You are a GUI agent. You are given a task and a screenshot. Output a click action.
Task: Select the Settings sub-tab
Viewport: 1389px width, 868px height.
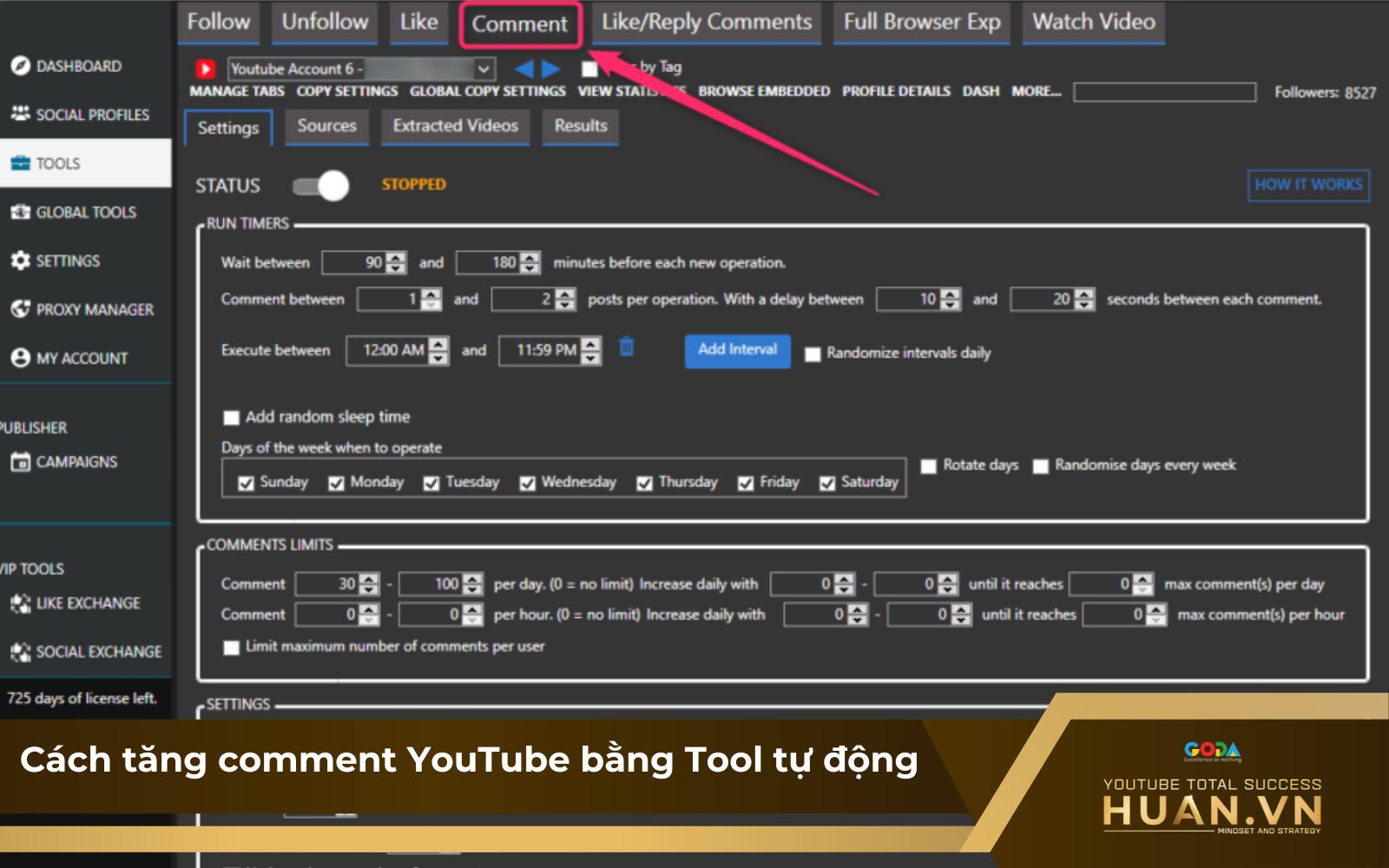tap(228, 128)
